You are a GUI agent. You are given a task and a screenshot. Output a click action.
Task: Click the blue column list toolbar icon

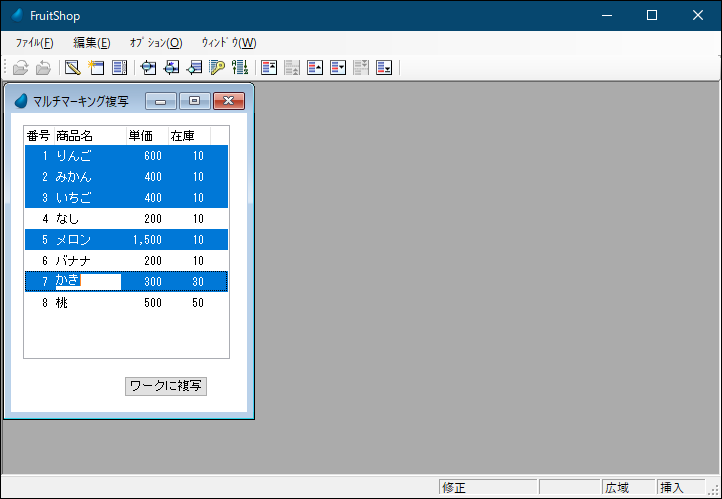(120, 68)
